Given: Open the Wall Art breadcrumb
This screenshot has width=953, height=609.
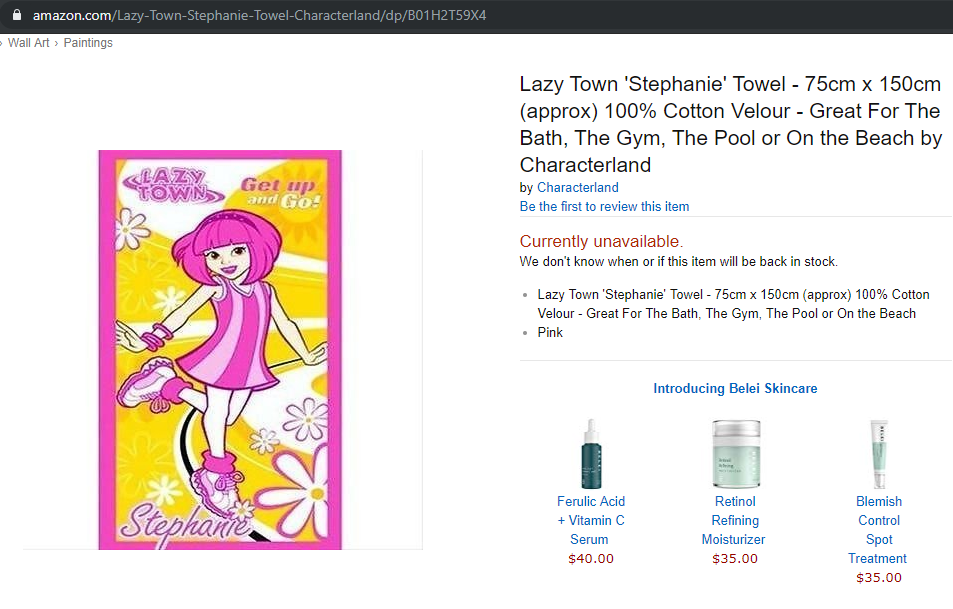Looking at the screenshot, I should [29, 43].
